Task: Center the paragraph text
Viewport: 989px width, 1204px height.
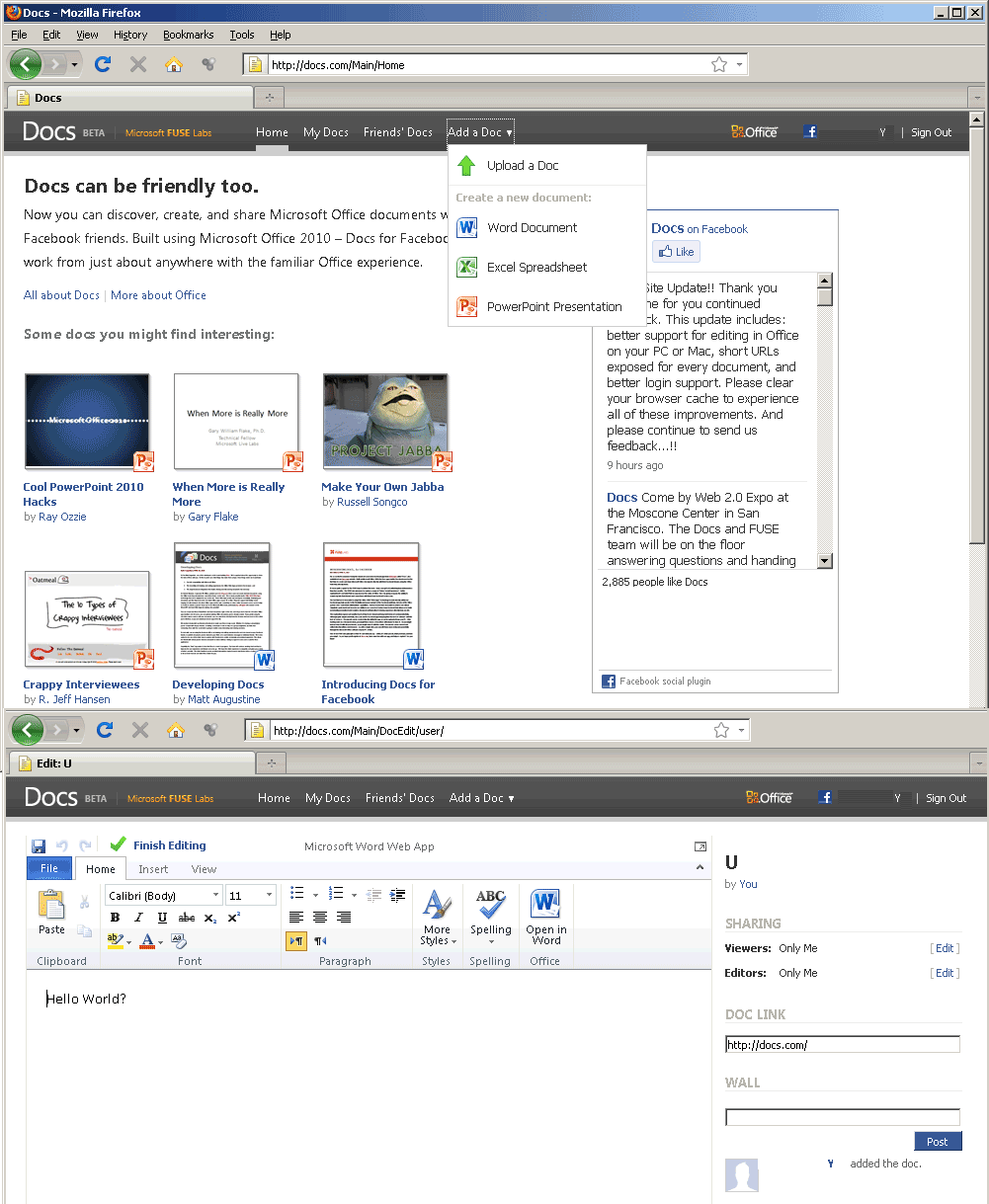Action: 320,918
